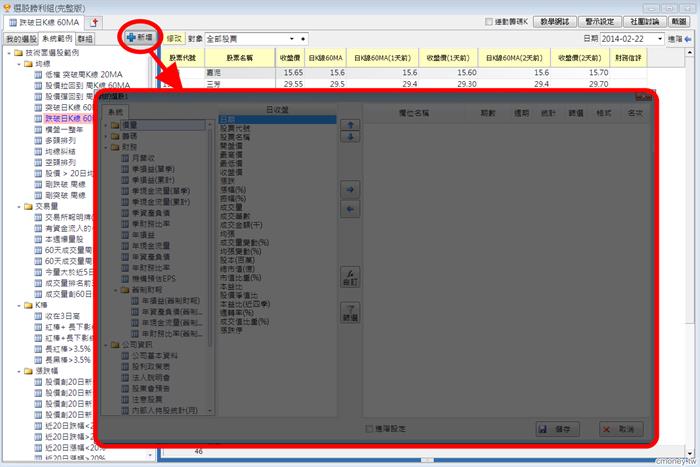Select 收盤價 in the 日收盤 field list
Viewport: 700px width, 467px height.
[x=231, y=172]
